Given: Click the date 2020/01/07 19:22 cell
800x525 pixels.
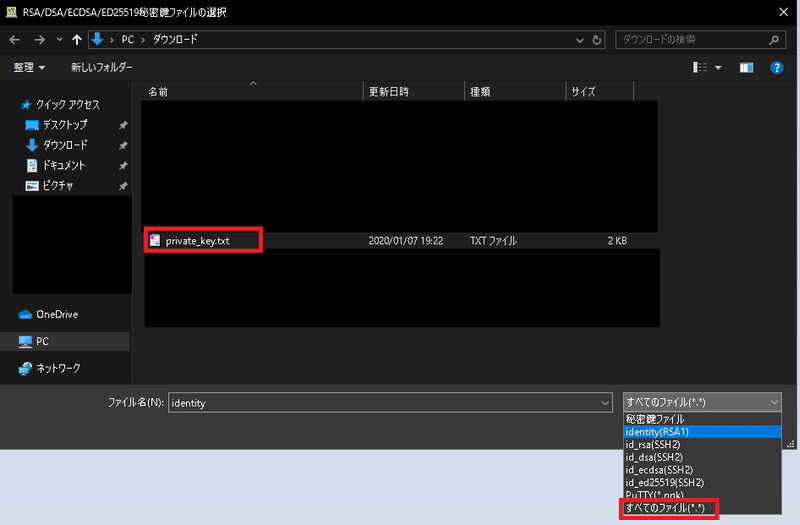Looking at the screenshot, I should coord(406,241).
